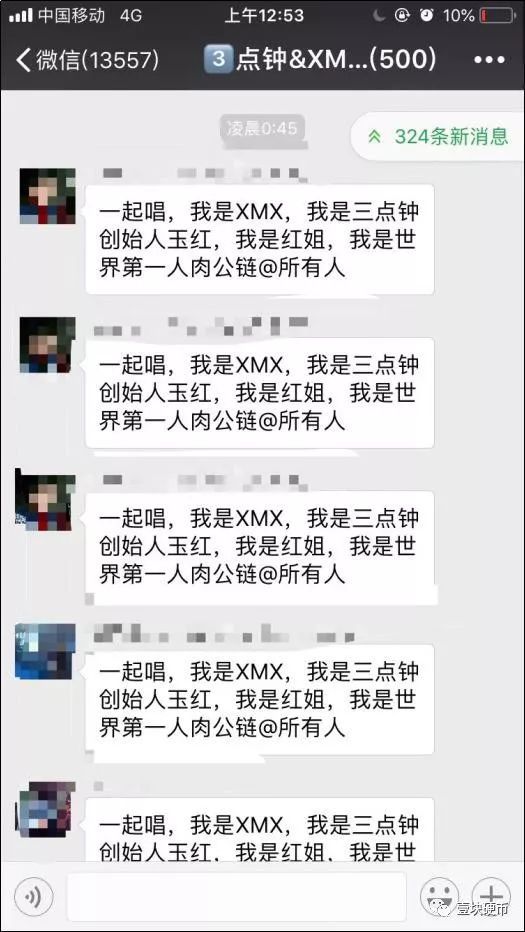Tap the fourth sender's blue avatar
Image resolution: width=525 pixels, height=932 pixels.
click(45, 651)
